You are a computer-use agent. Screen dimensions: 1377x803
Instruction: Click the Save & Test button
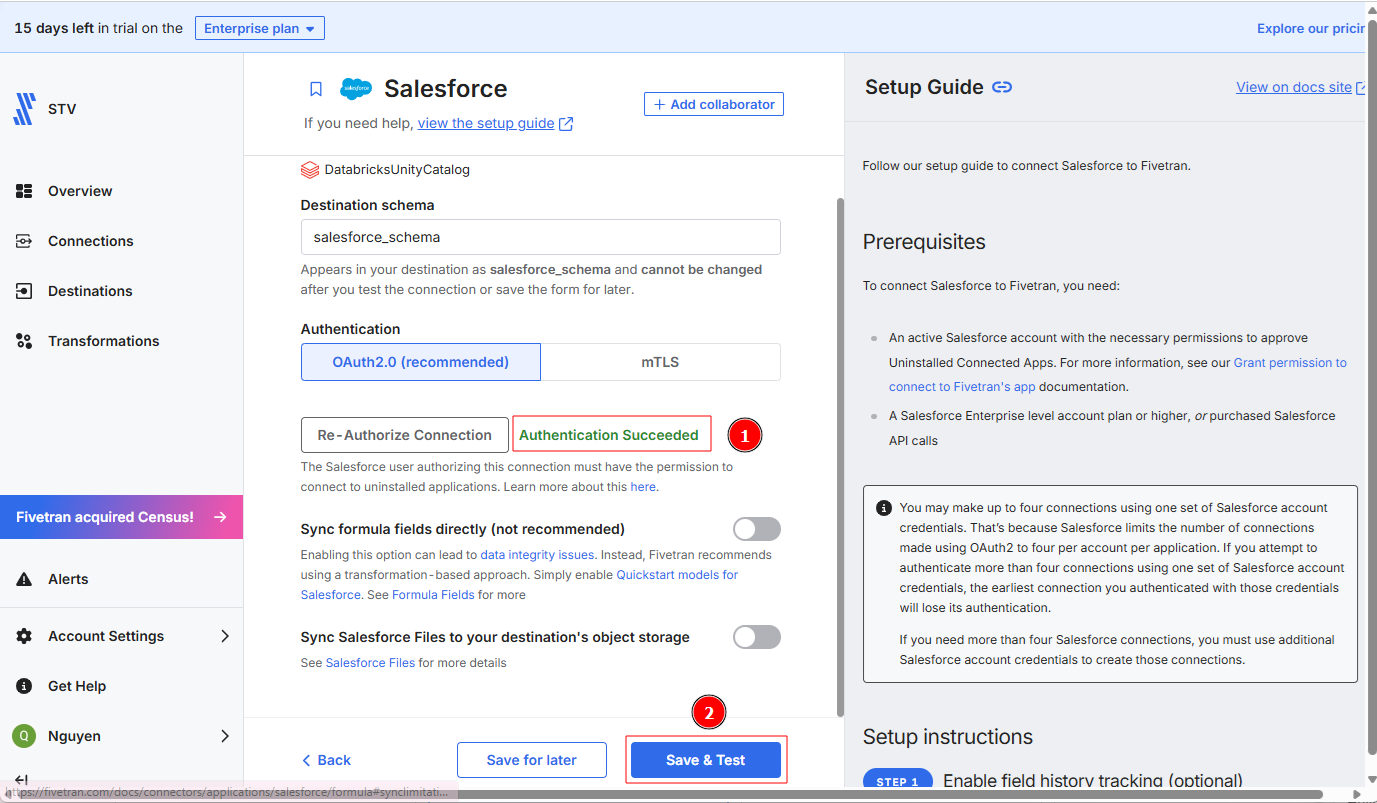point(705,760)
